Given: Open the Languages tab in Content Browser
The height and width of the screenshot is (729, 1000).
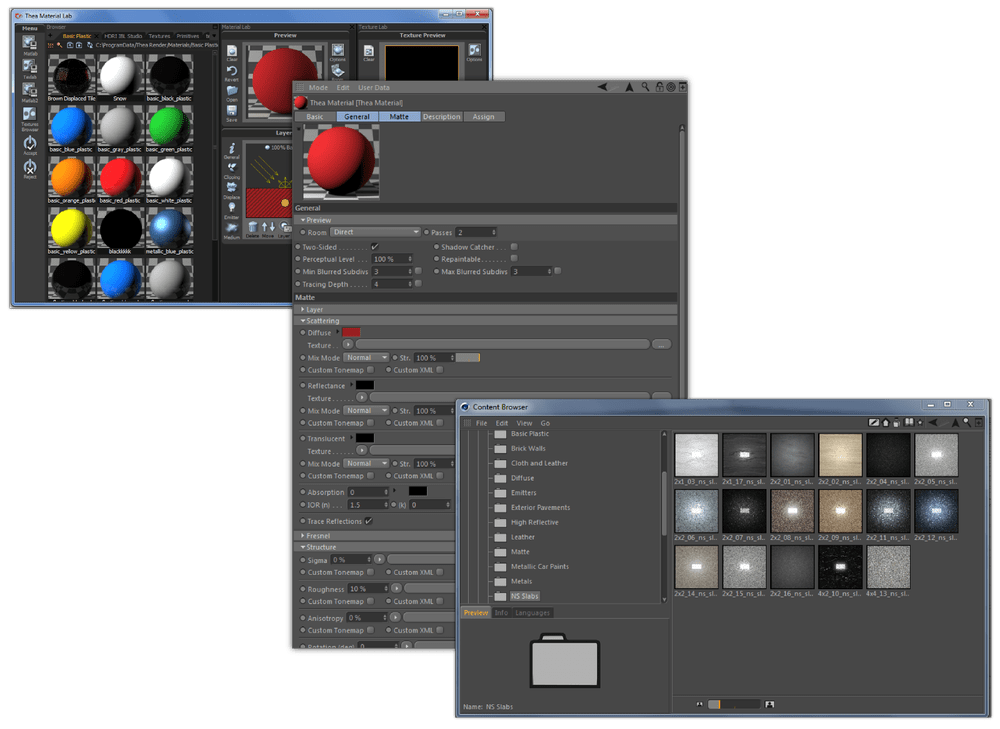Looking at the screenshot, I should 533,613.
